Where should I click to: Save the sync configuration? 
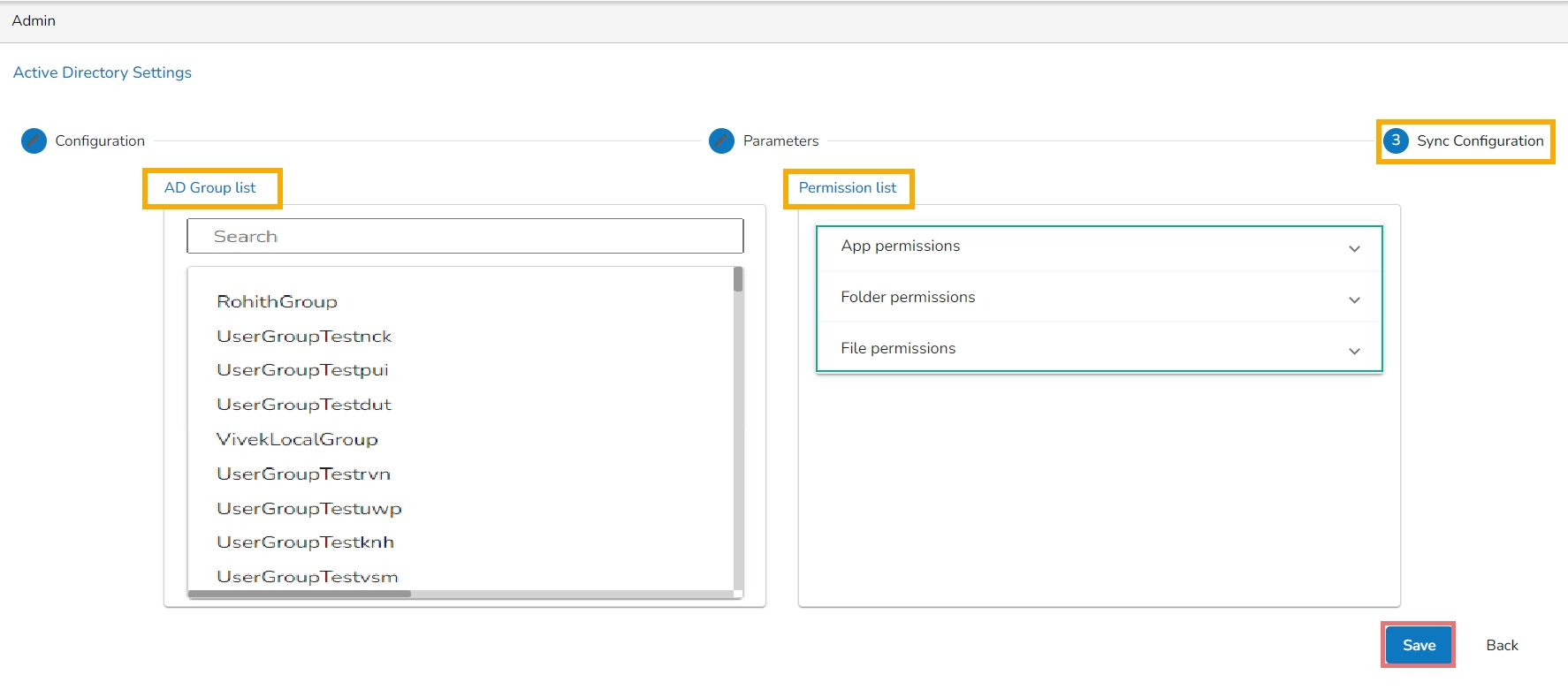click(x=1419, y=645)
